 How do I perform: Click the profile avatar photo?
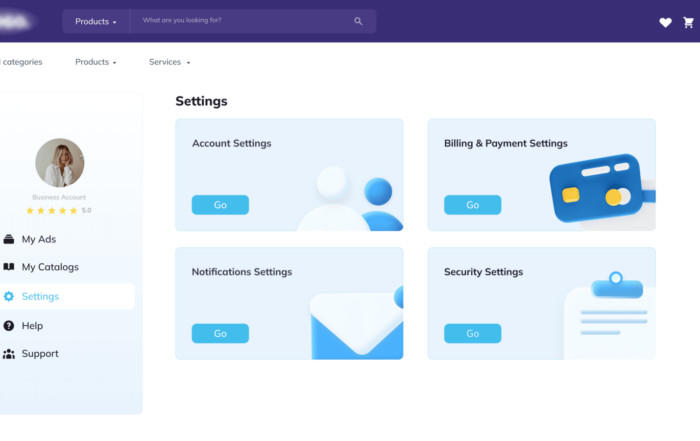(60, 163)
